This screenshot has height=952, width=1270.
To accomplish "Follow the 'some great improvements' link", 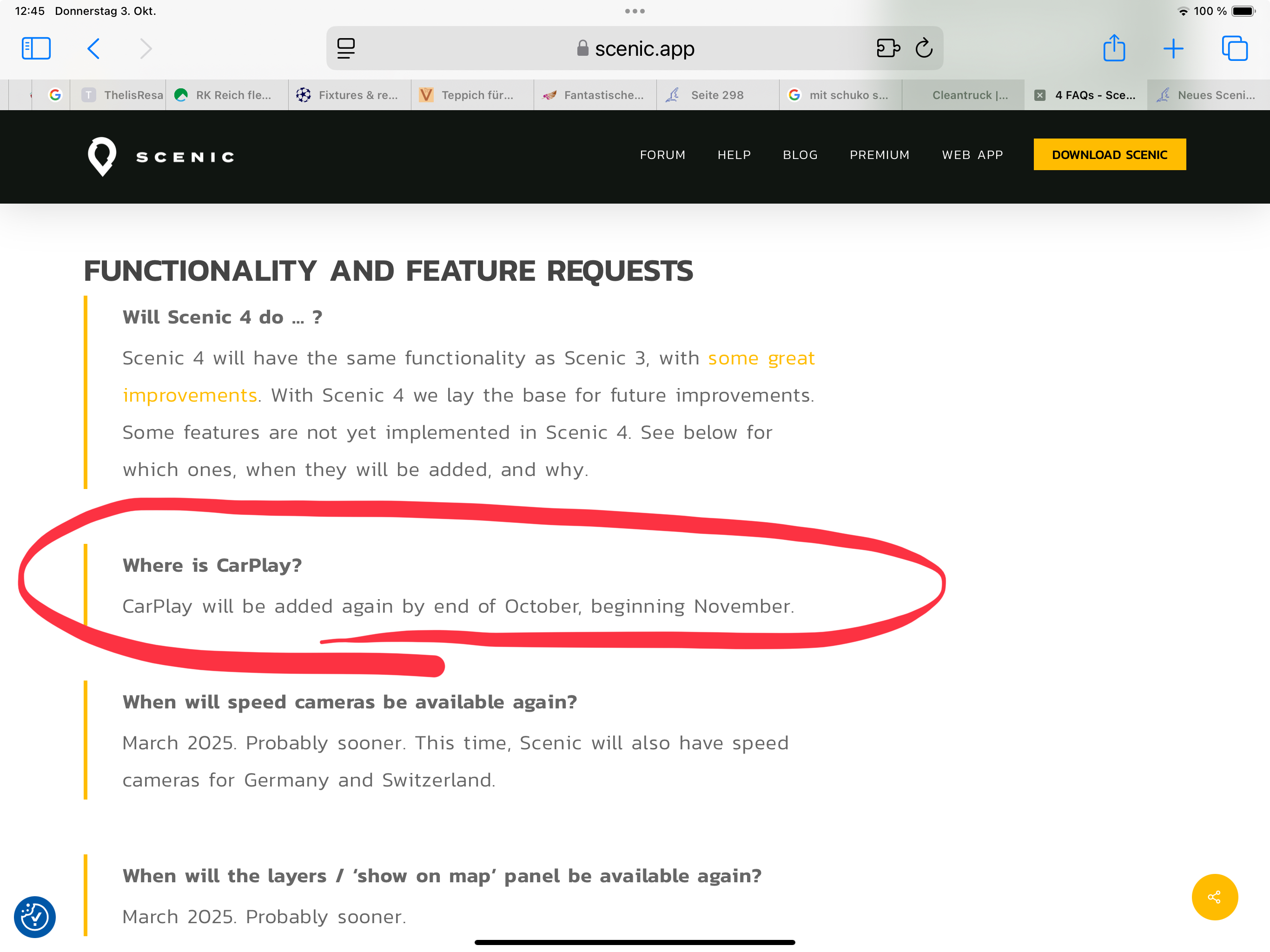I will click(761, 358).
